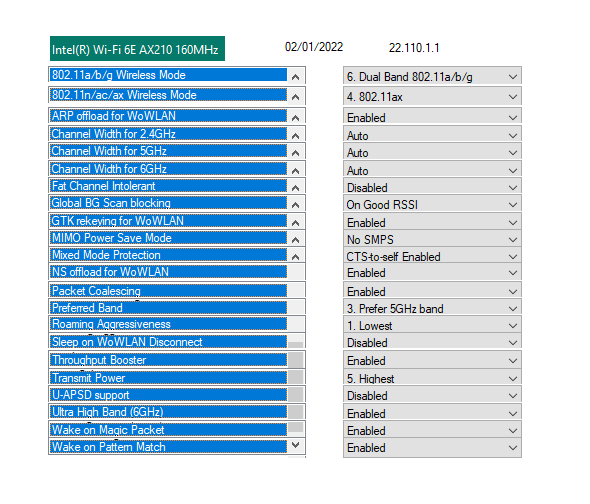
Task: Click up arrow beside Channel Width for 5GHz
Action: (296, 153)
